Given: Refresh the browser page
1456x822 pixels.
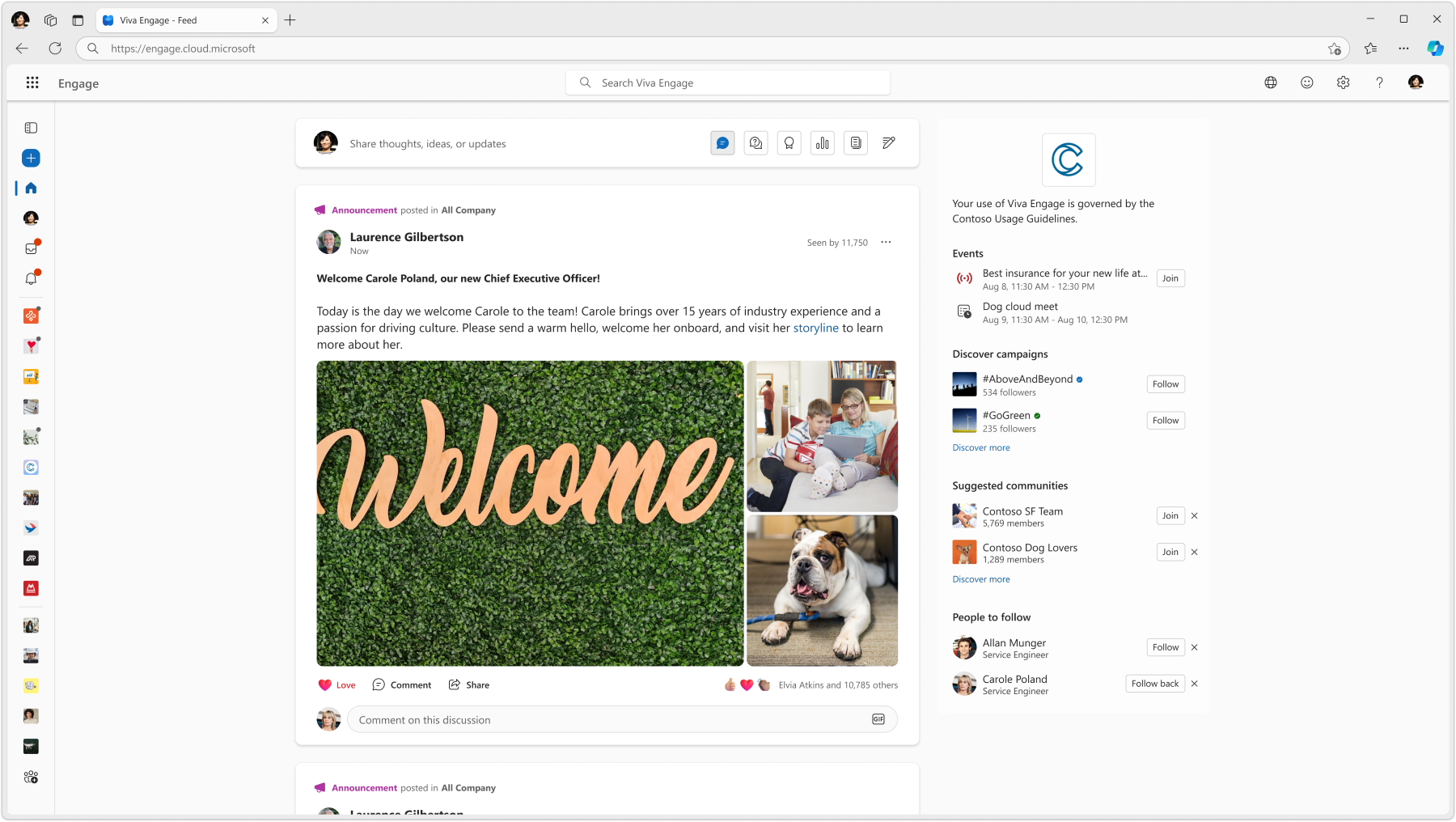Looking at the screenshot, I should point(55,49).
